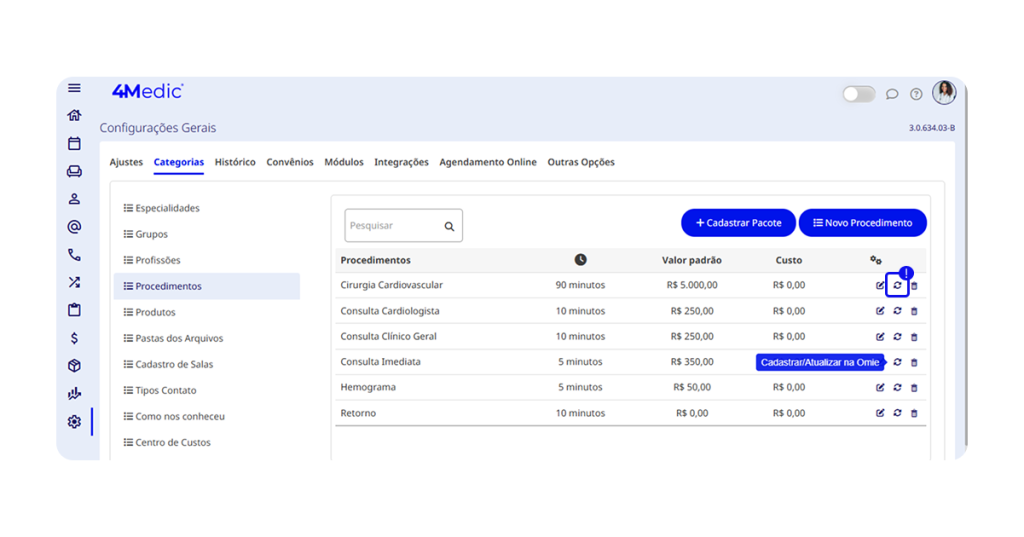
Task: Open the calendar icon in sidebar
Action: pyautogui.click(x=74, y=143)
